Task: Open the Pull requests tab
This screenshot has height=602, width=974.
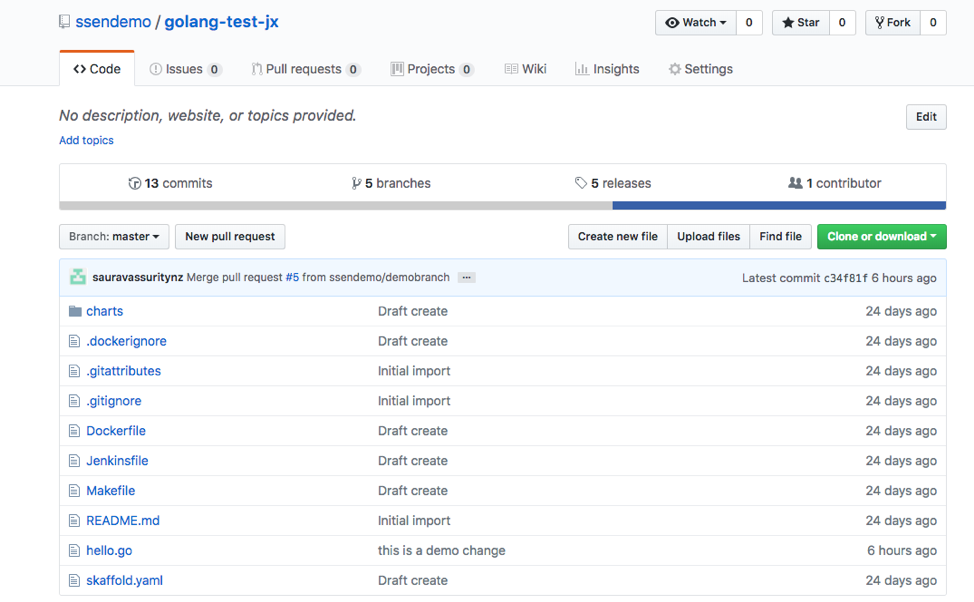Action: tap(306, 69)
